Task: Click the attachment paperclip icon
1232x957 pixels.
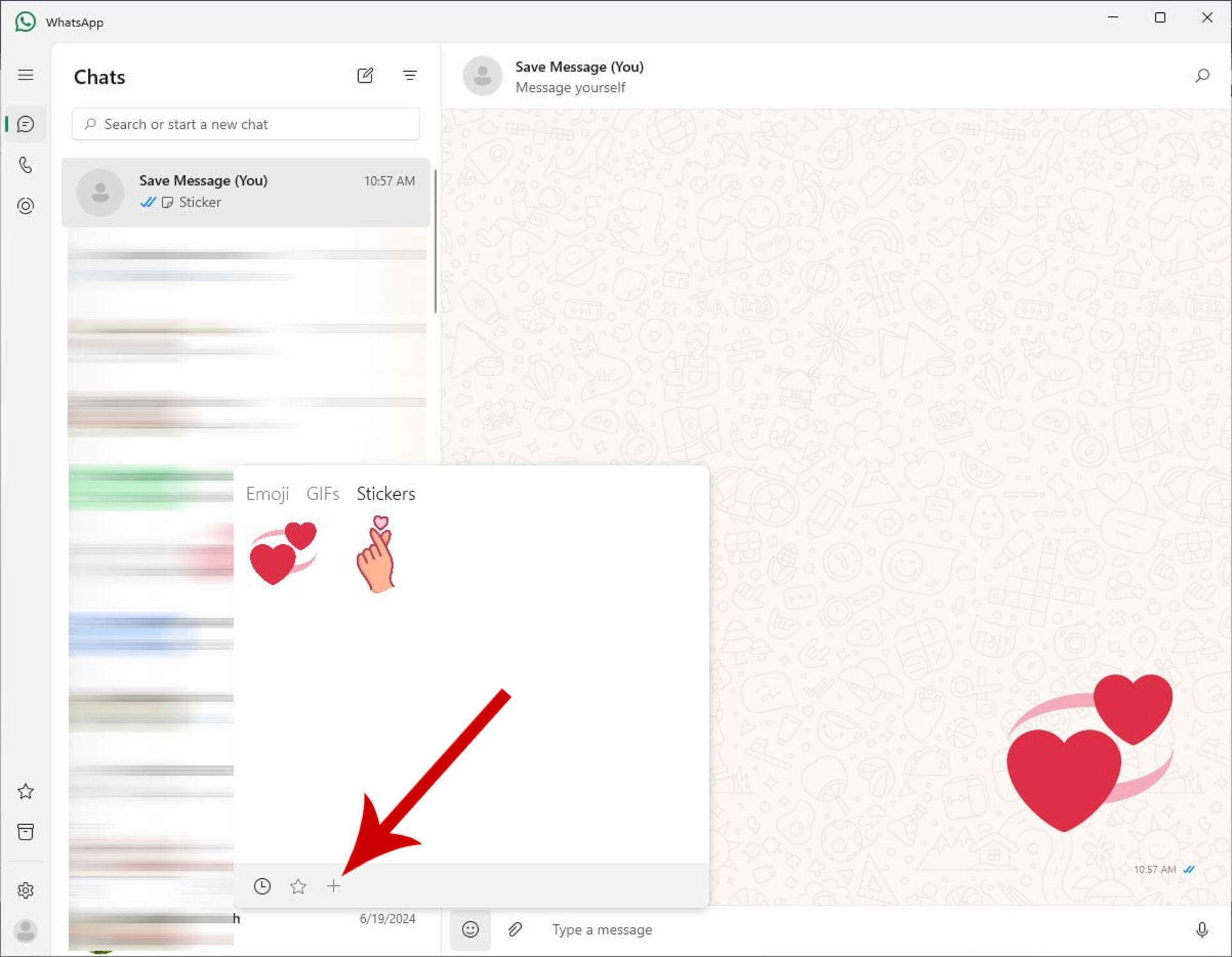Action: 513,929
